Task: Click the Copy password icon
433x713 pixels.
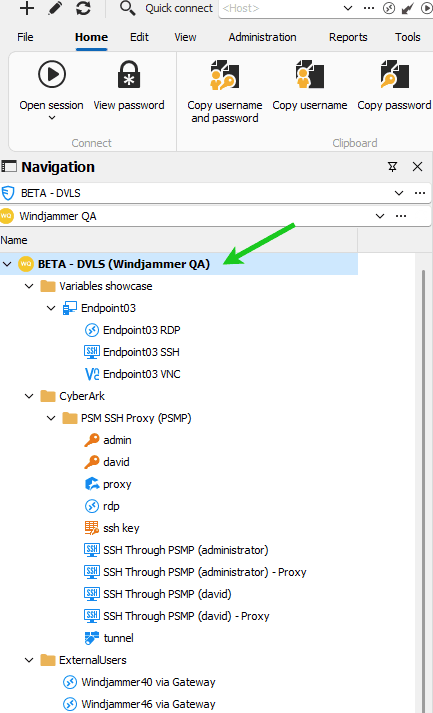Action: click(x=394, y=75)
